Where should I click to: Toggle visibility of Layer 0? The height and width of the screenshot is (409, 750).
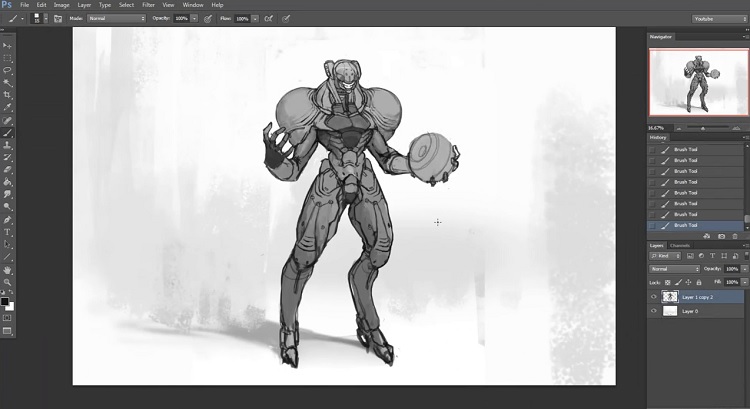[654, 311]
